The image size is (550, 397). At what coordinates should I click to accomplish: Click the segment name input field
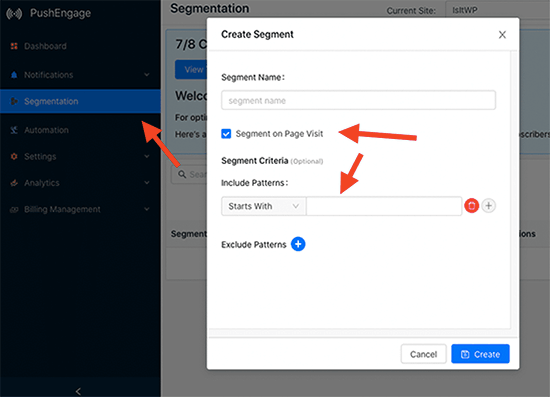[x=358, y=100]
